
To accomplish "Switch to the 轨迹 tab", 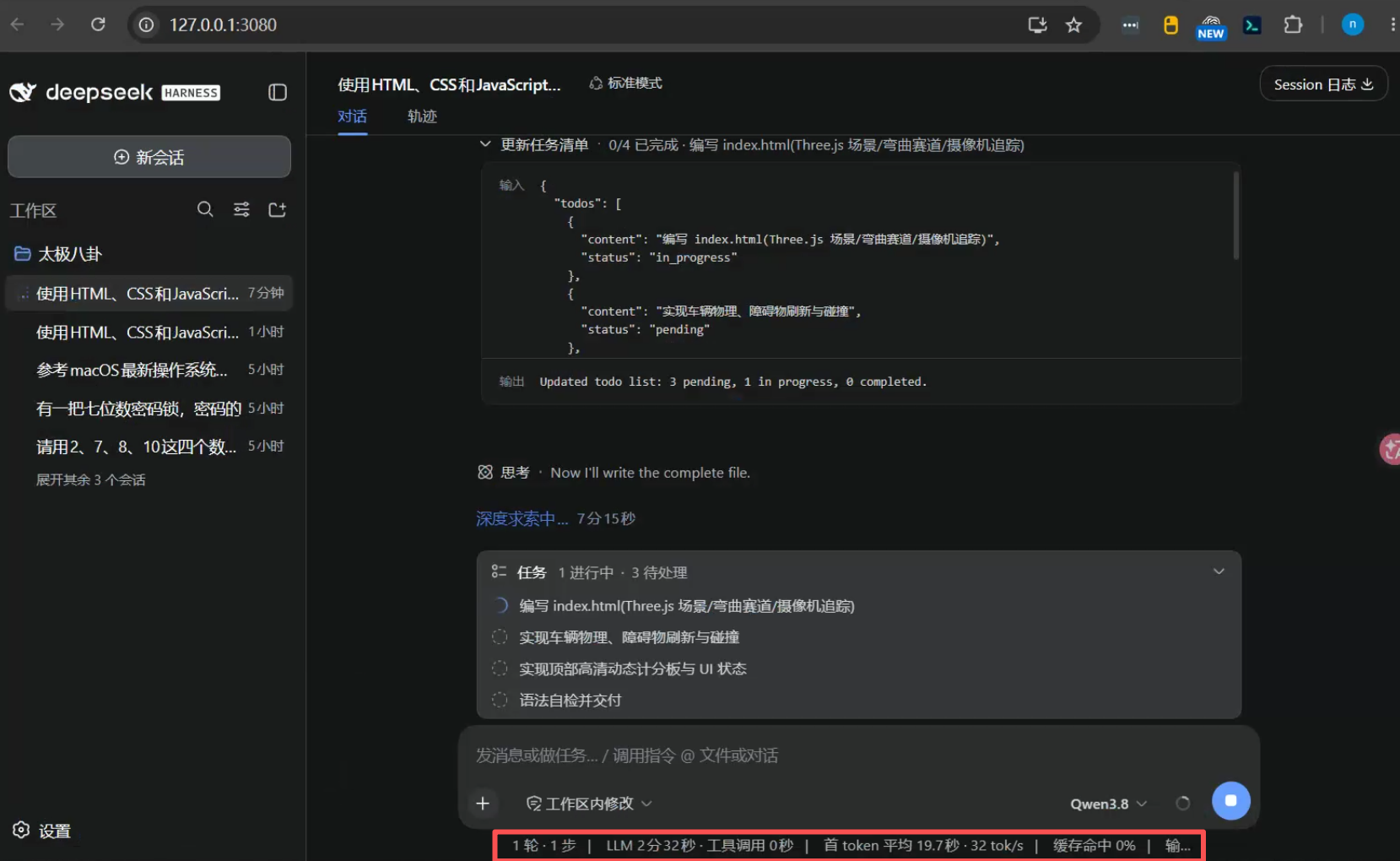I will pos(422,116).
